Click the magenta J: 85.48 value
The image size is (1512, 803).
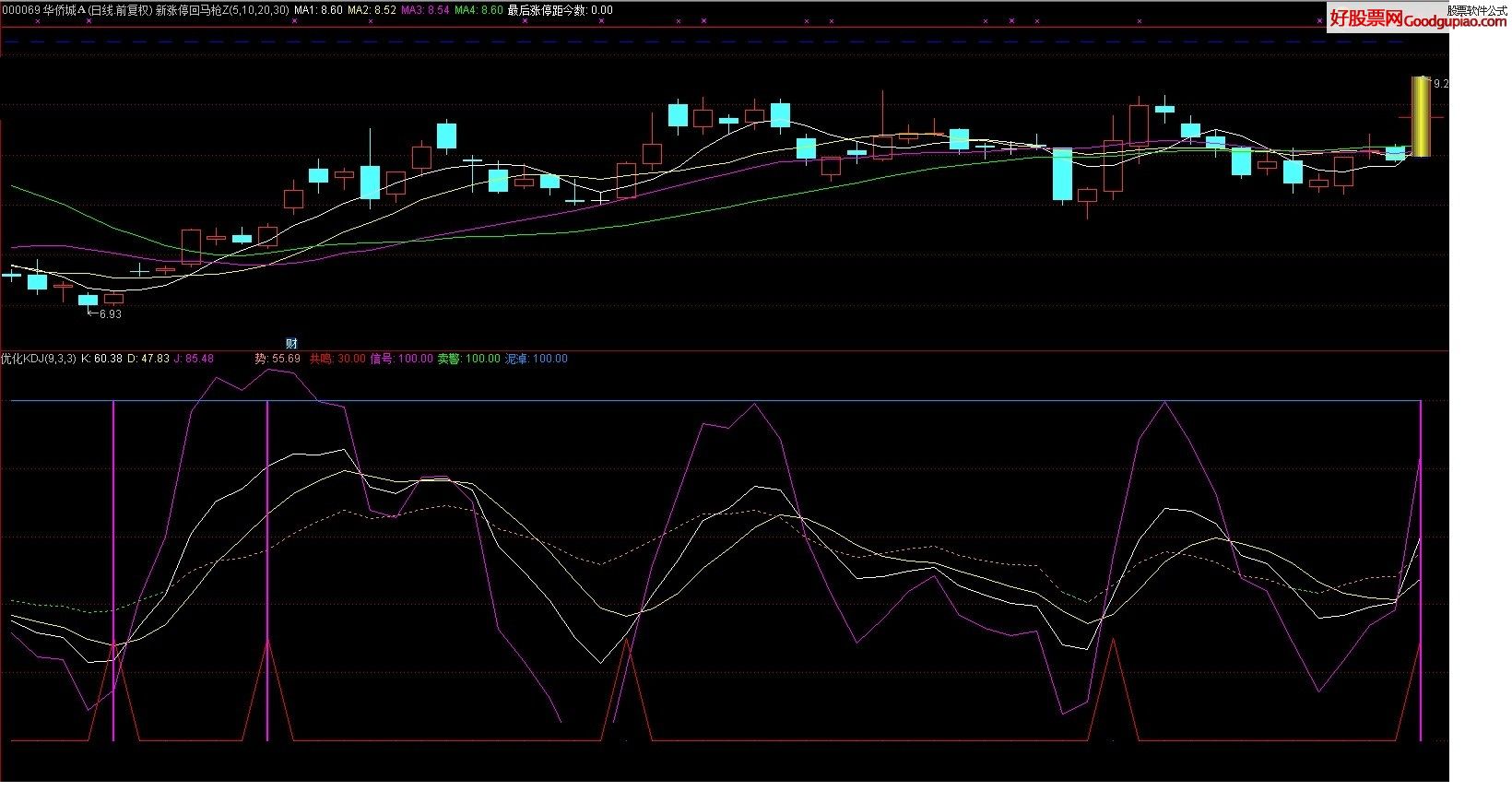tap(194, 359)
